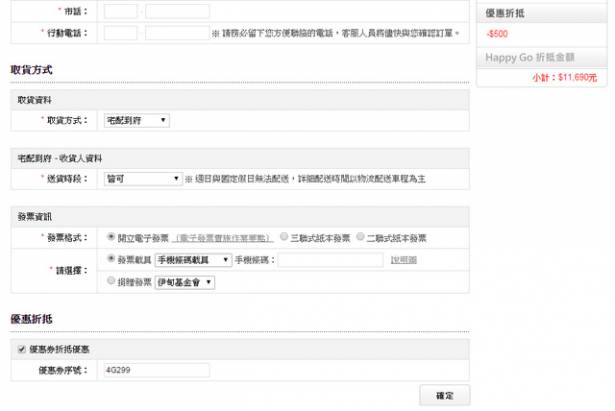Click the 確定 button
Image resolution: width=615 pixels, height=411 pixels.
(x=445, y=395)
